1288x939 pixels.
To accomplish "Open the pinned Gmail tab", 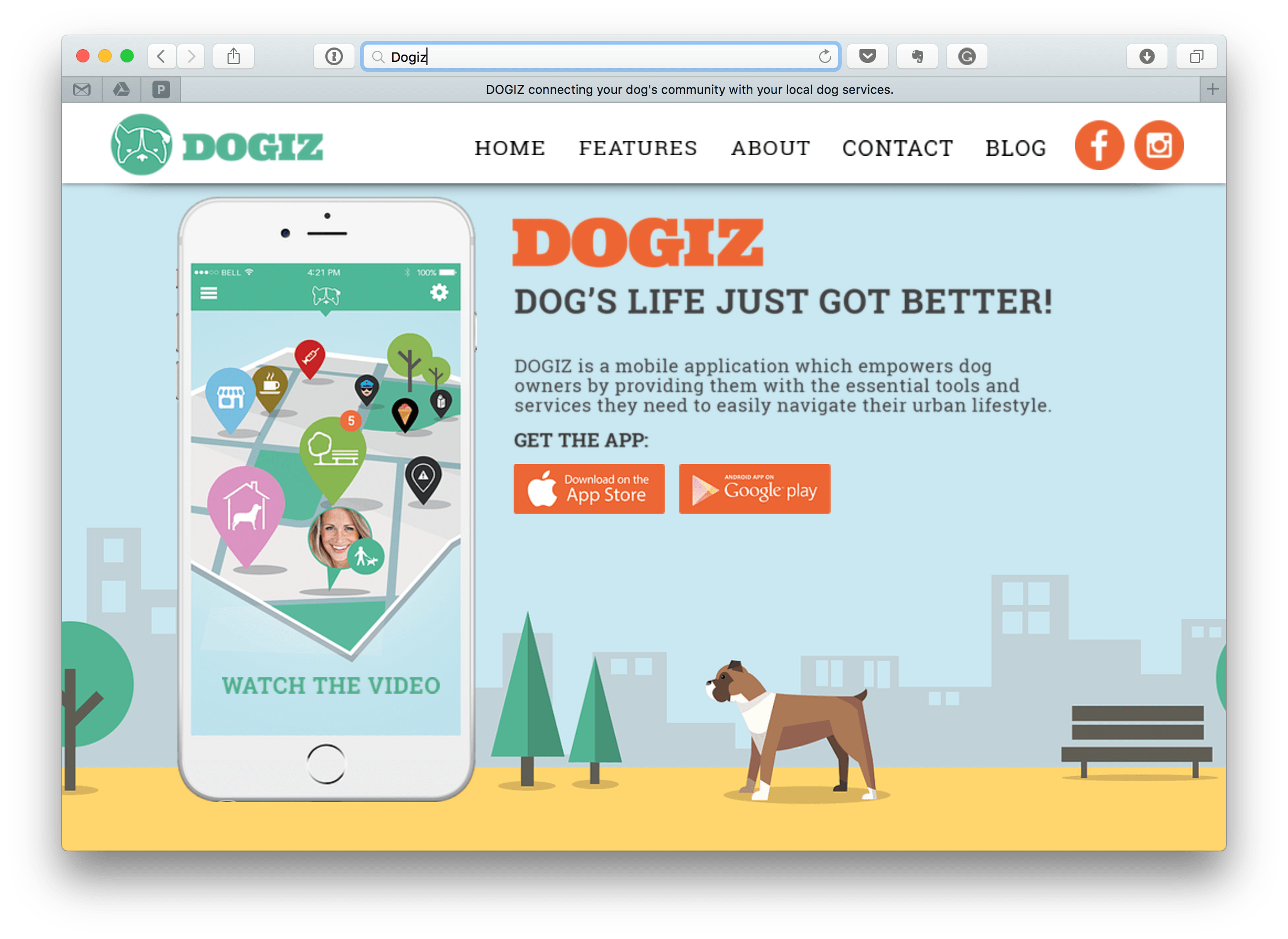I will click(x=82, y=89).
